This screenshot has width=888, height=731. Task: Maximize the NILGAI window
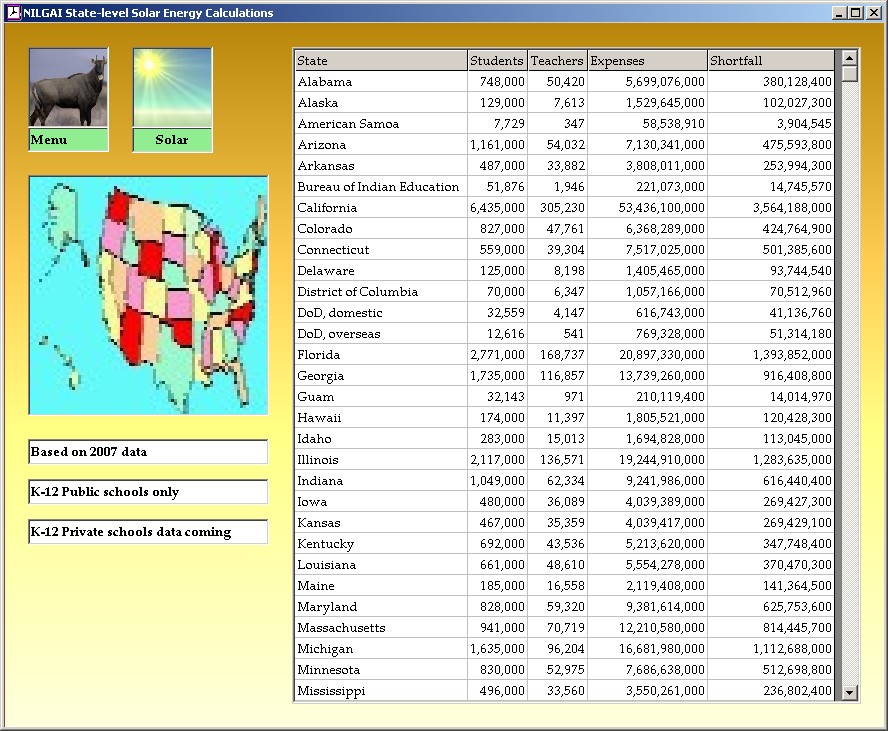click(x=855, y=13)
